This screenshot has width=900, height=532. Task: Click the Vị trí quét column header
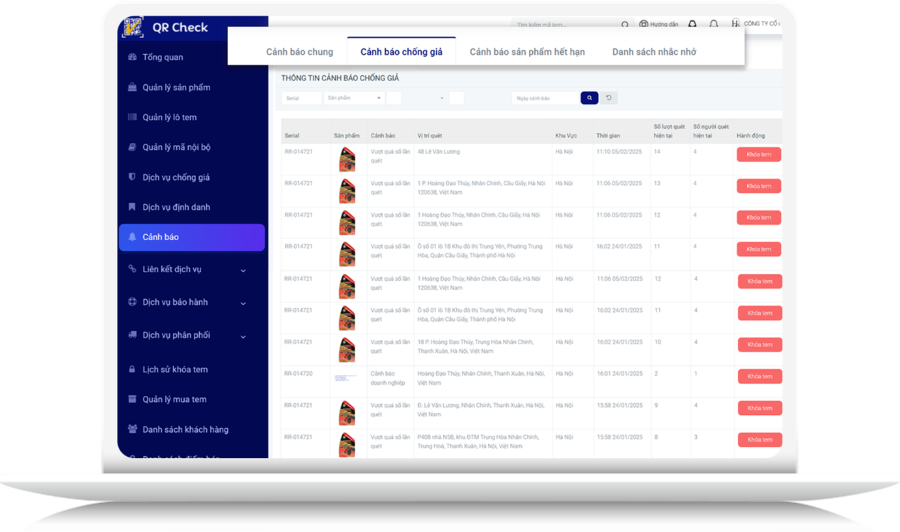tap(430, 135)
